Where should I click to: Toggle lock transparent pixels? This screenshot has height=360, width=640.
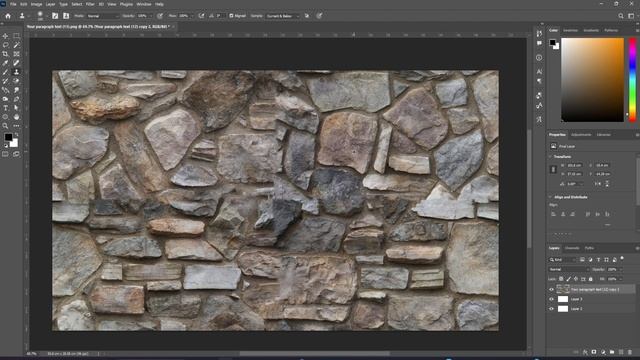tap(561, 279)
